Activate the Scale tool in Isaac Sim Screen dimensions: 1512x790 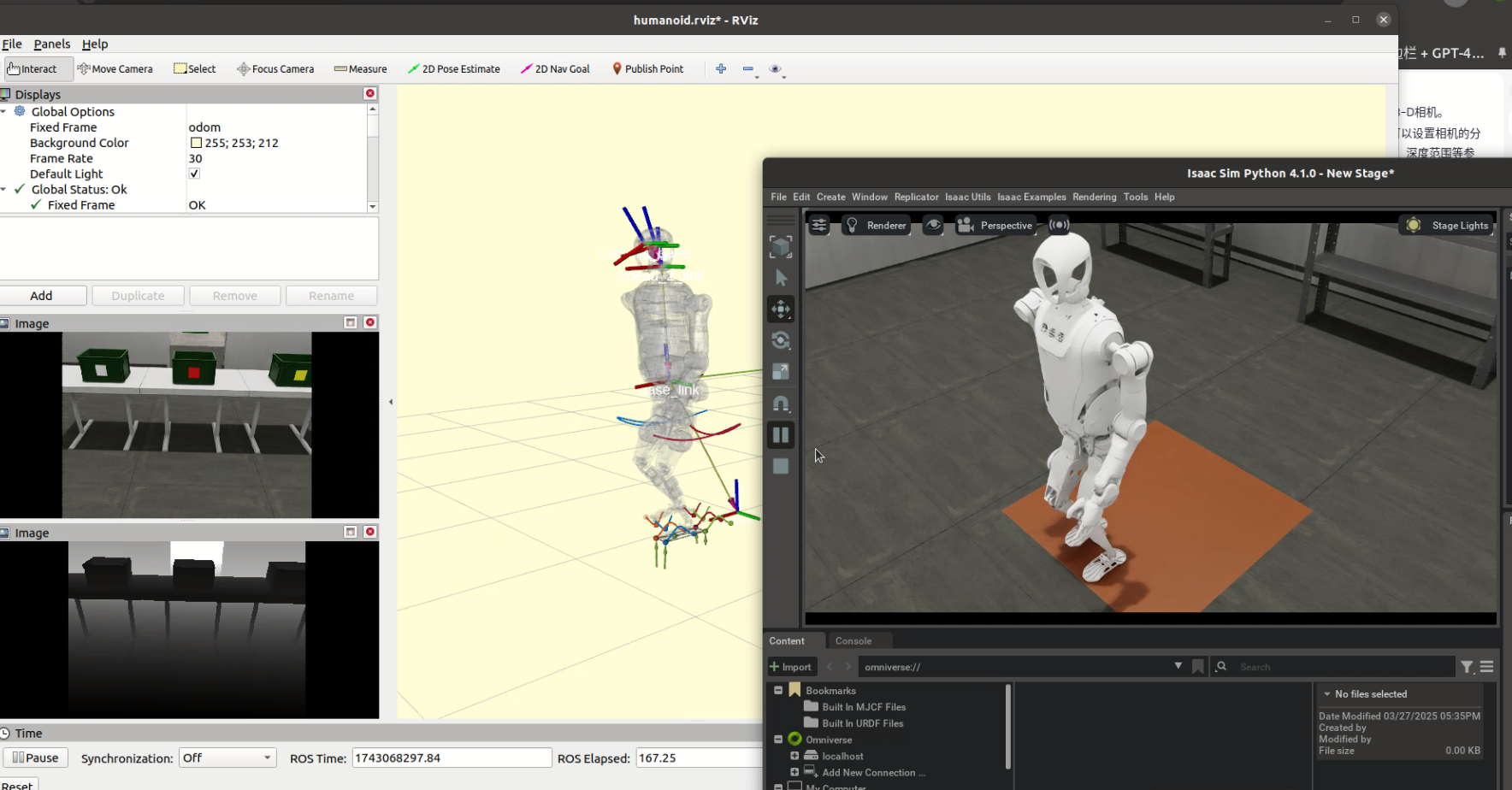point(781,372)
